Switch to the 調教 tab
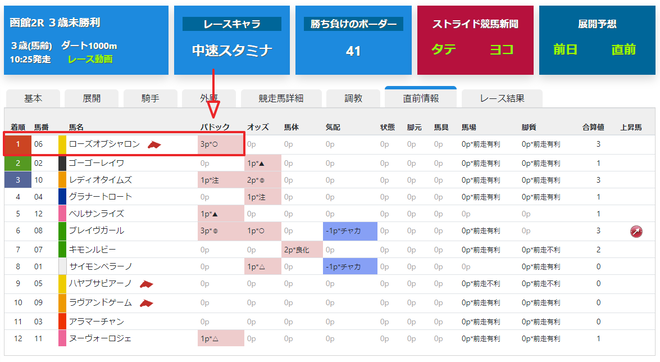660x362 pixels. point(353,98)
